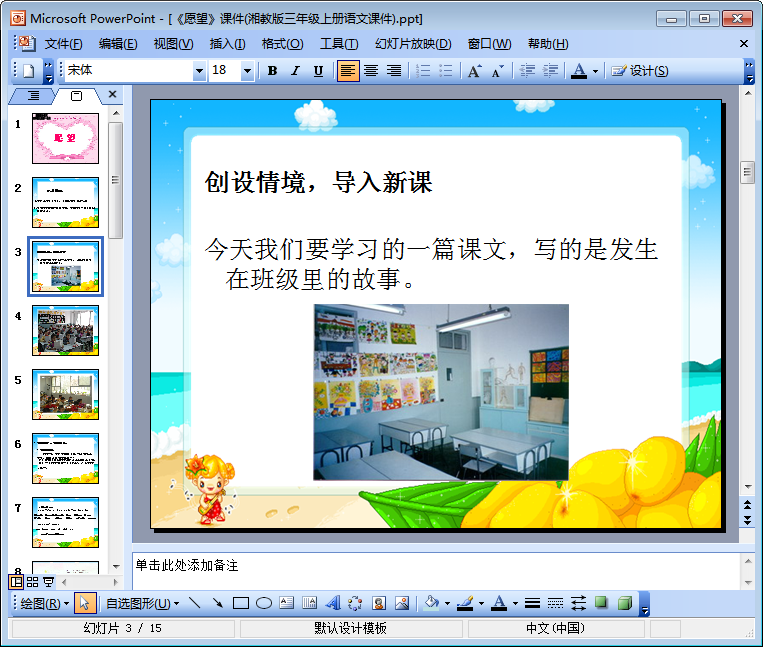Choose dash style

click(x=555, y=604)
